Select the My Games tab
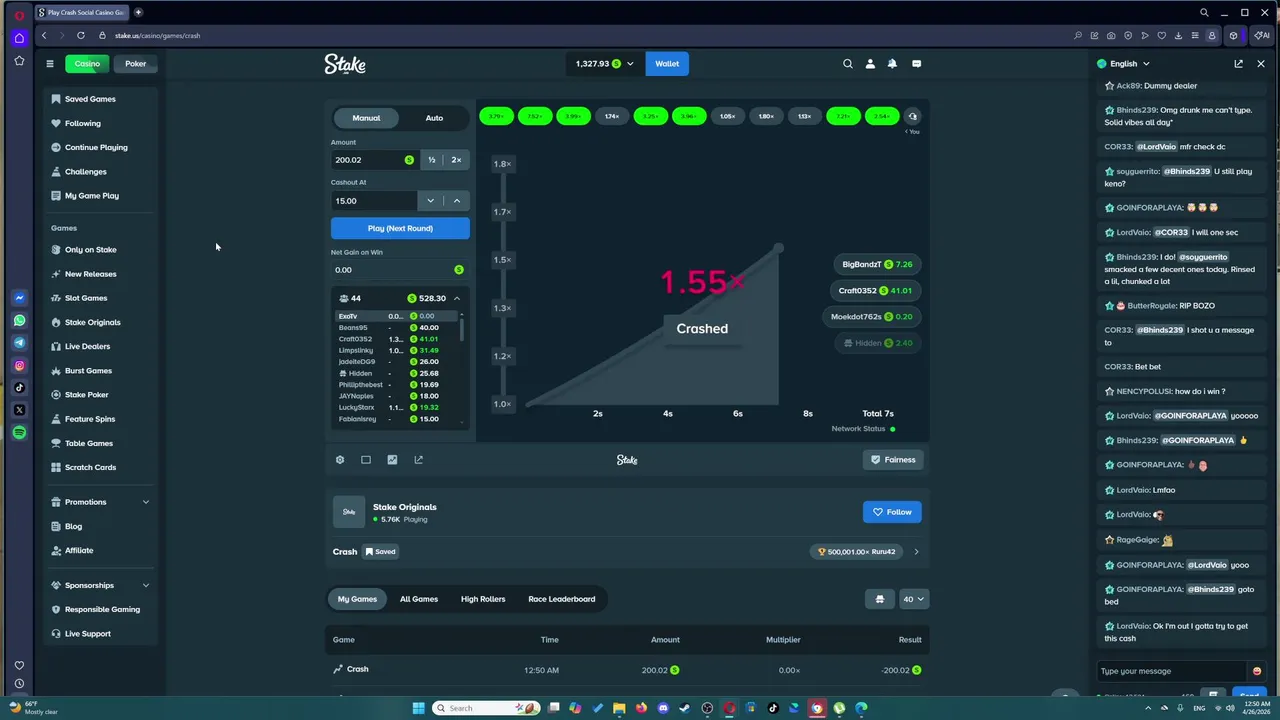 [357, 599]
